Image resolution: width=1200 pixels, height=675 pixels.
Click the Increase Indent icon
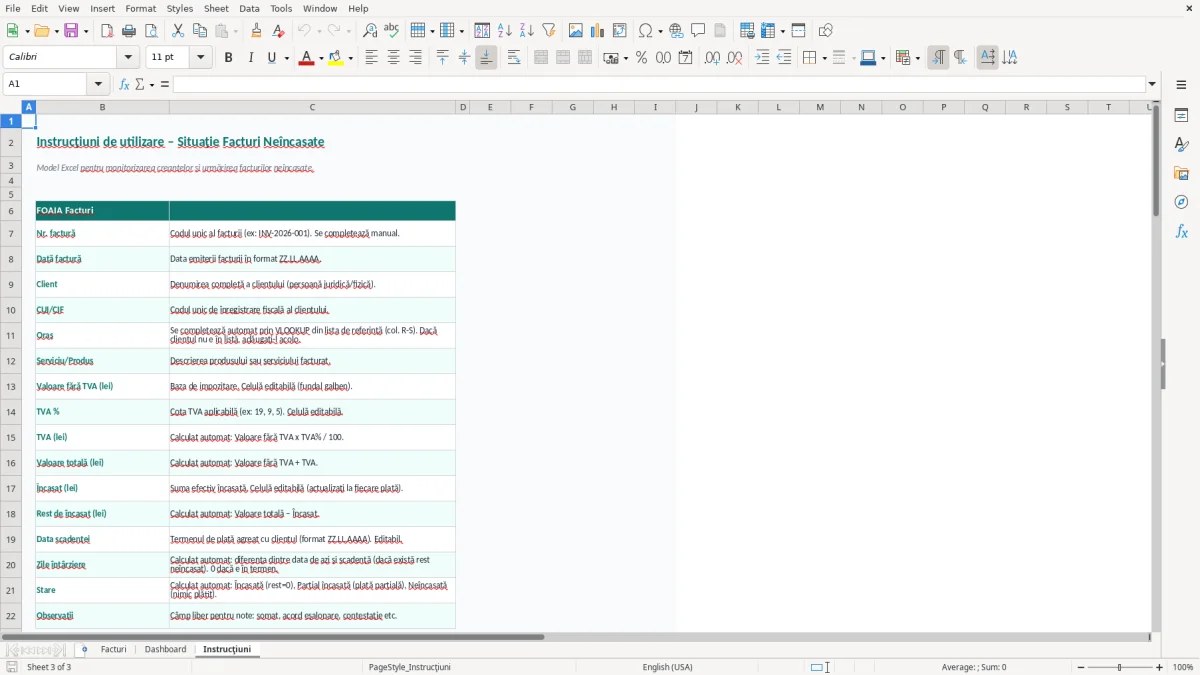coord(762,58)
